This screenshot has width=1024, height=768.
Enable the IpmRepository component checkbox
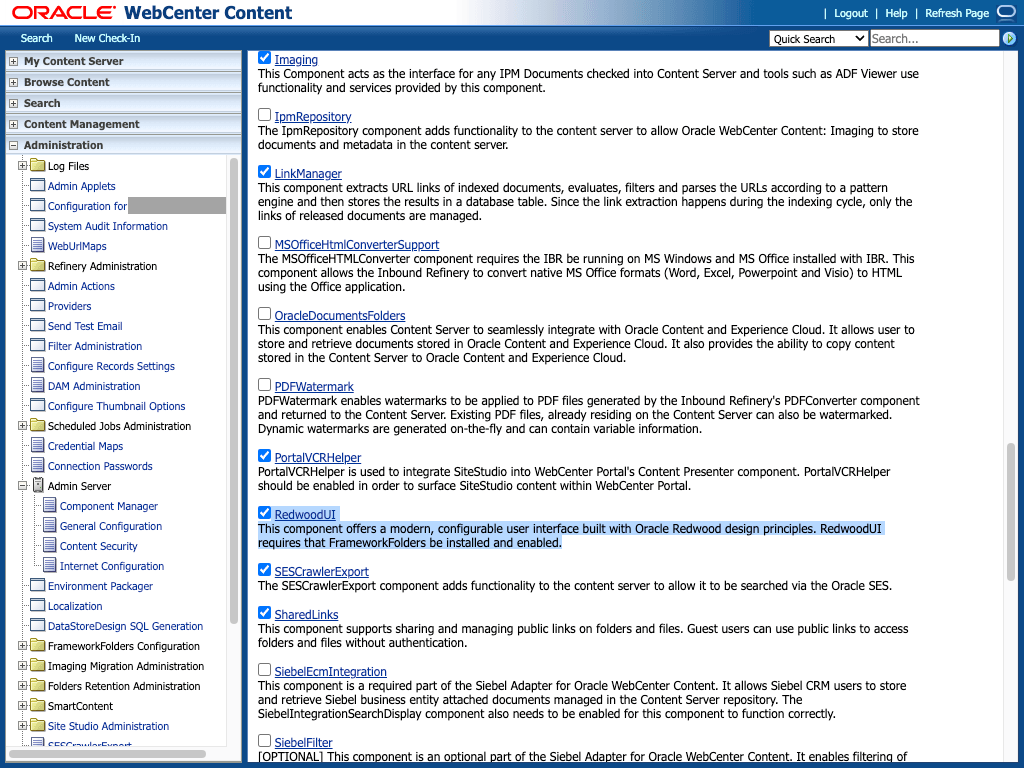point(264,114)
